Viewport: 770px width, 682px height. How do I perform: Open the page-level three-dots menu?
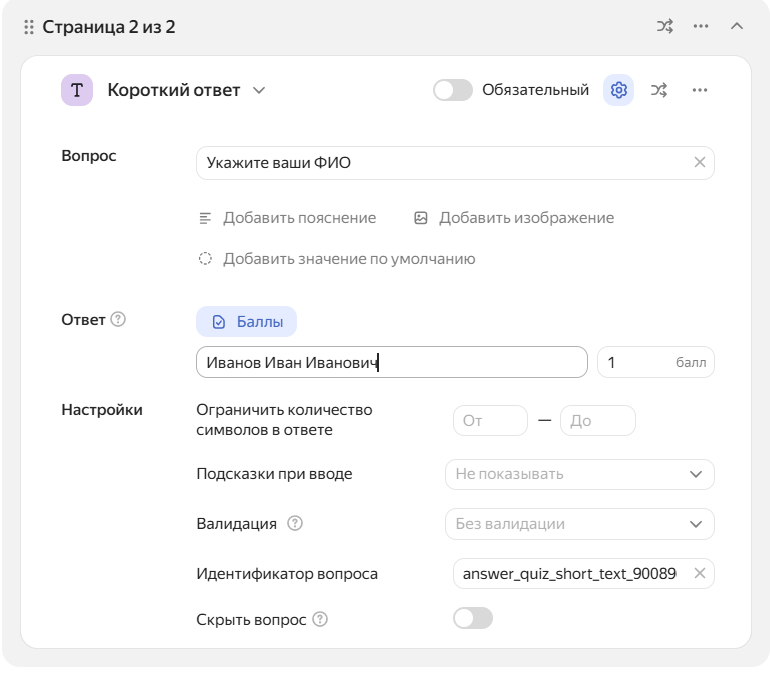701,26
